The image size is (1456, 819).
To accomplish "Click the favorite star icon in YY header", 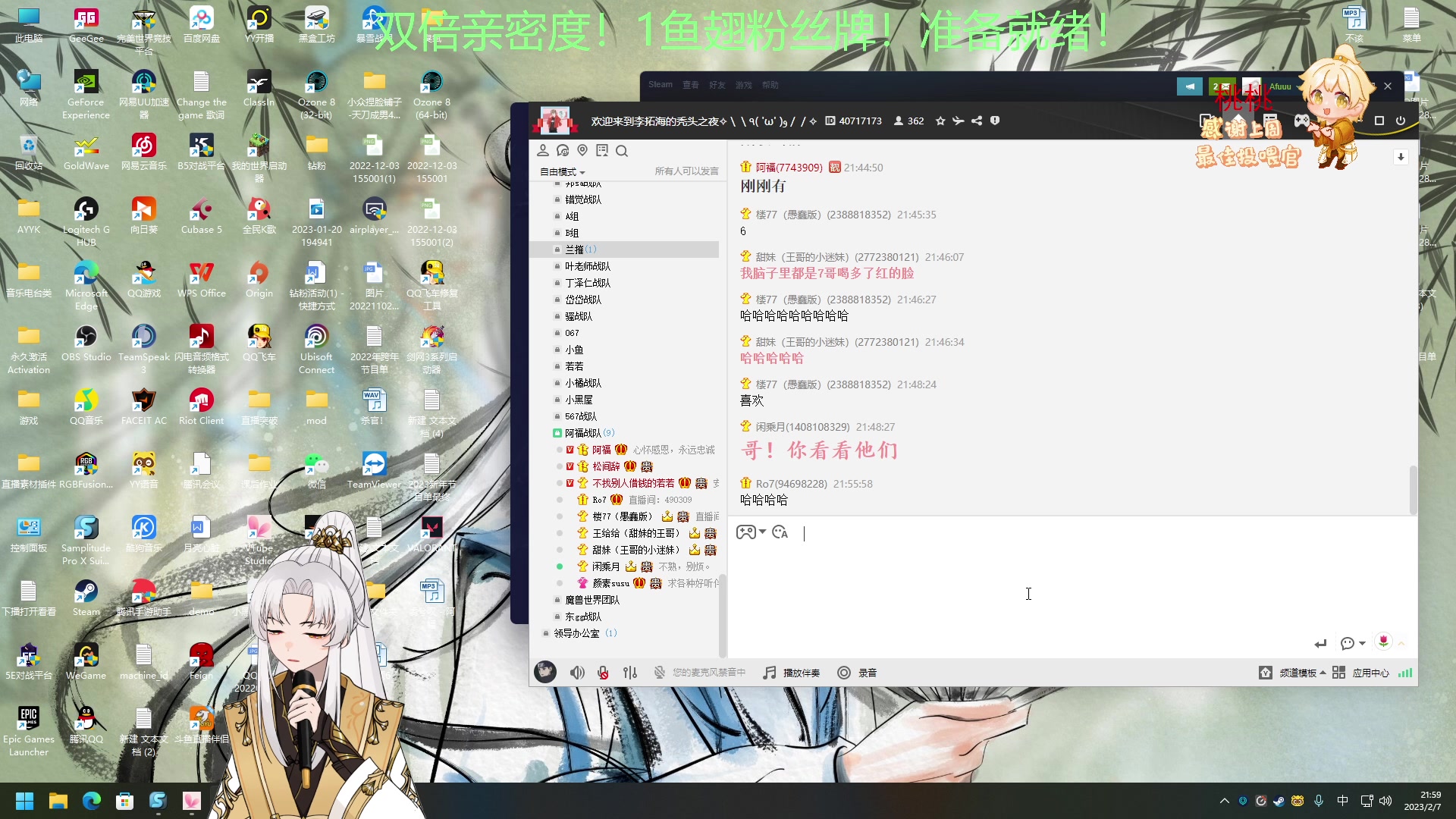I will pyautogui.click(x=940, y=121).
